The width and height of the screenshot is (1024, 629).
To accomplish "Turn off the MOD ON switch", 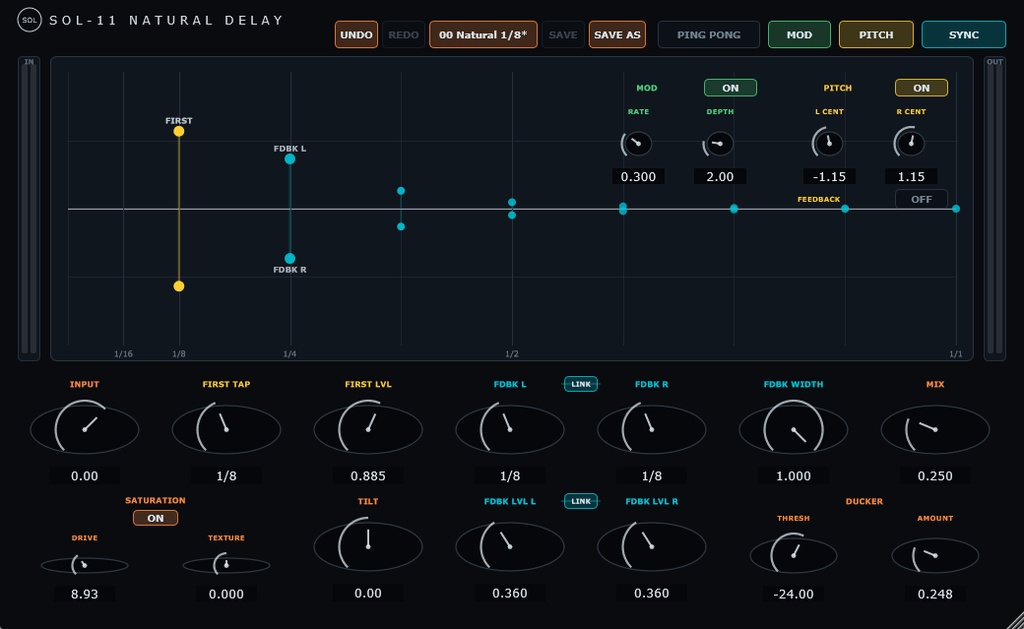I will click(730, 88).
